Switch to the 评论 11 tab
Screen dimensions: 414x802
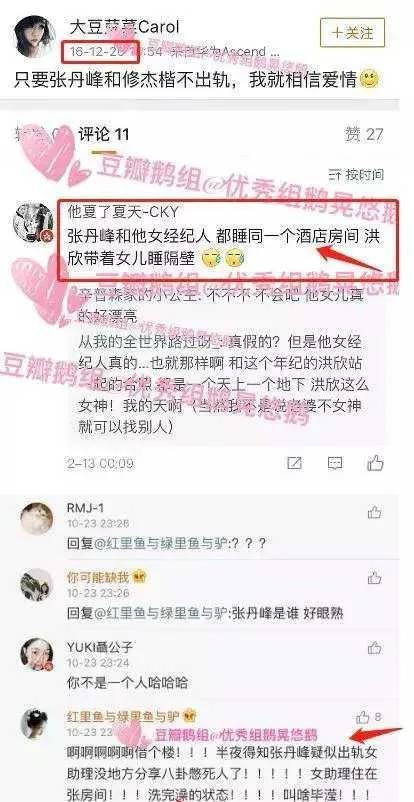[103, 135]
